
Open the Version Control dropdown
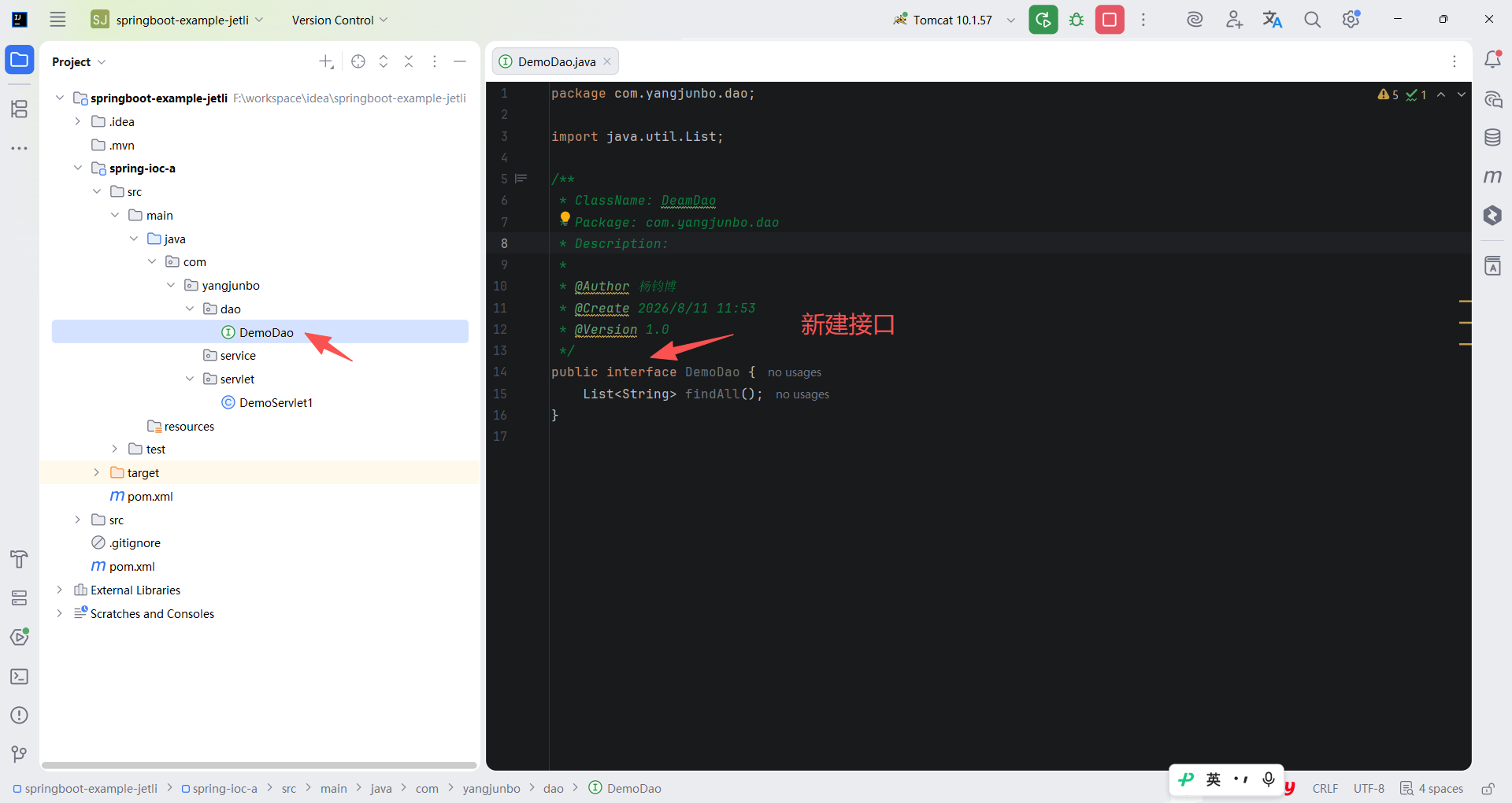(x=339, y=20)
